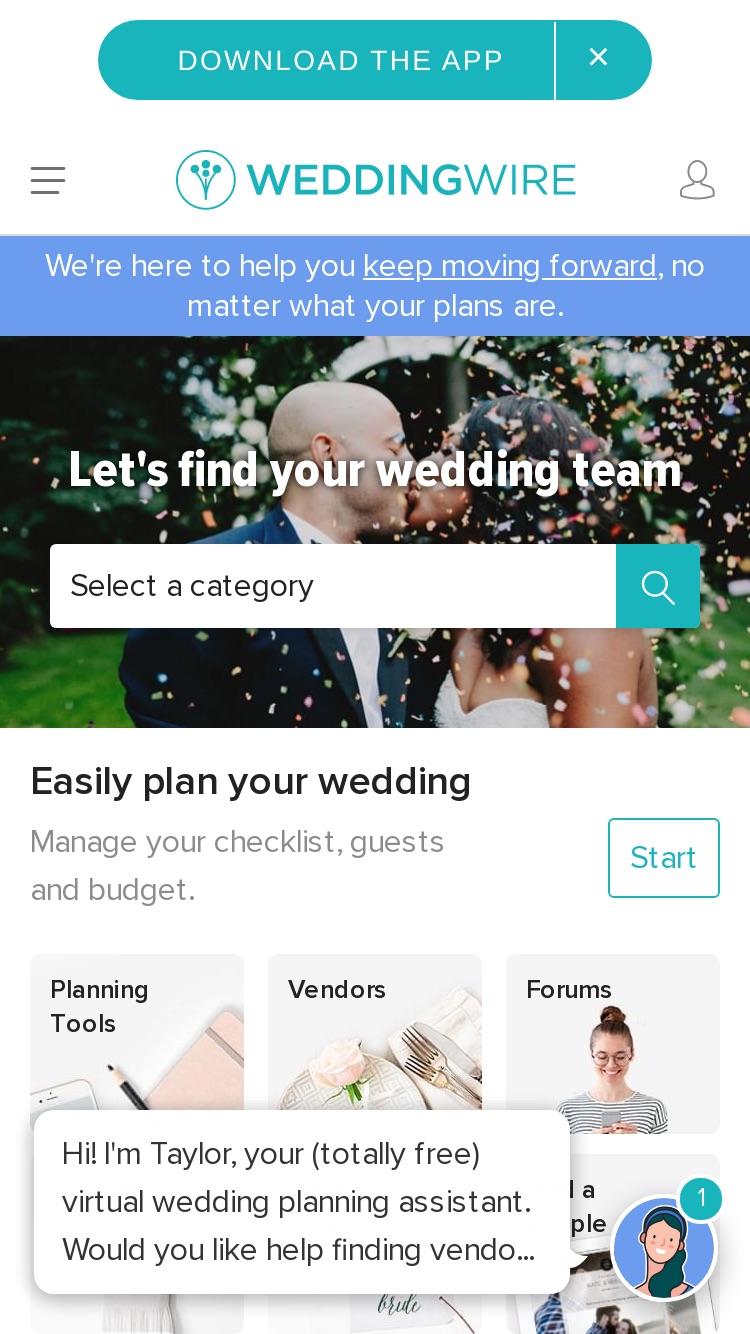This screenshot has width=750, height=1334.
Task: Open the Select a category field
Action: (x=333, y=586)
